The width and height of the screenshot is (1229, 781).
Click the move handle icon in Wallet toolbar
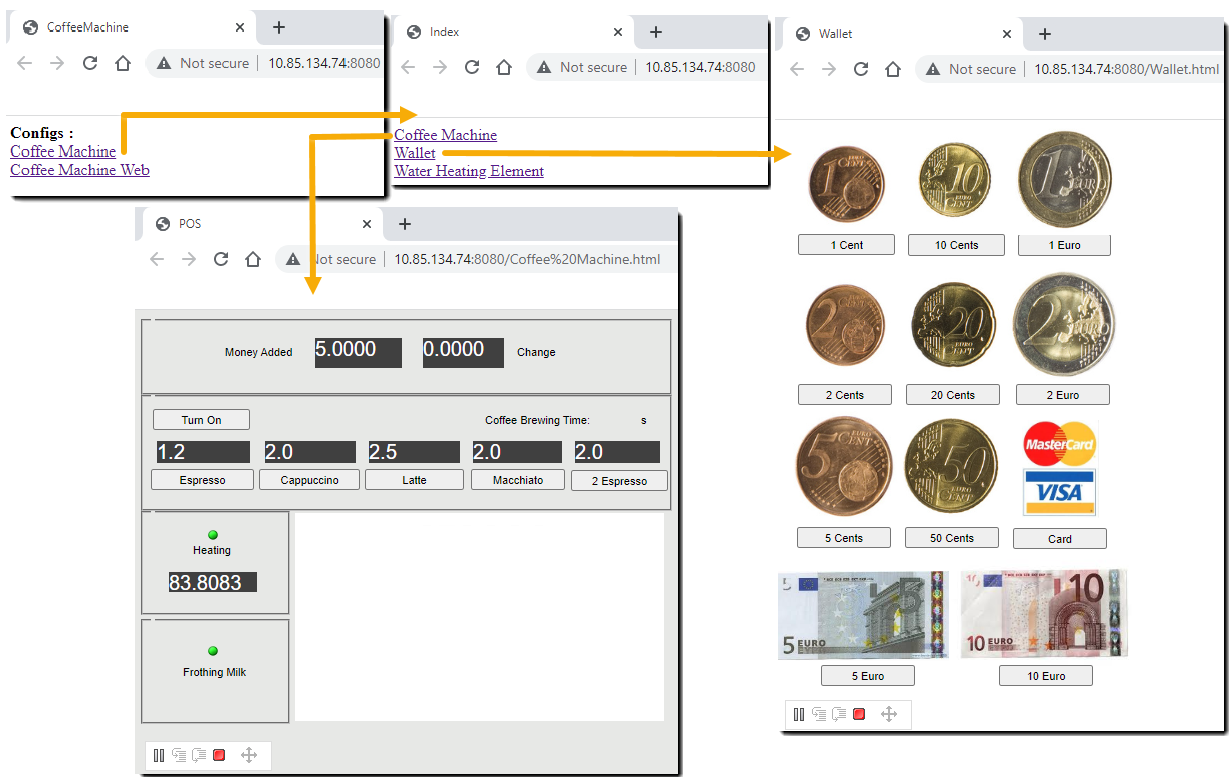click(889, 714)
